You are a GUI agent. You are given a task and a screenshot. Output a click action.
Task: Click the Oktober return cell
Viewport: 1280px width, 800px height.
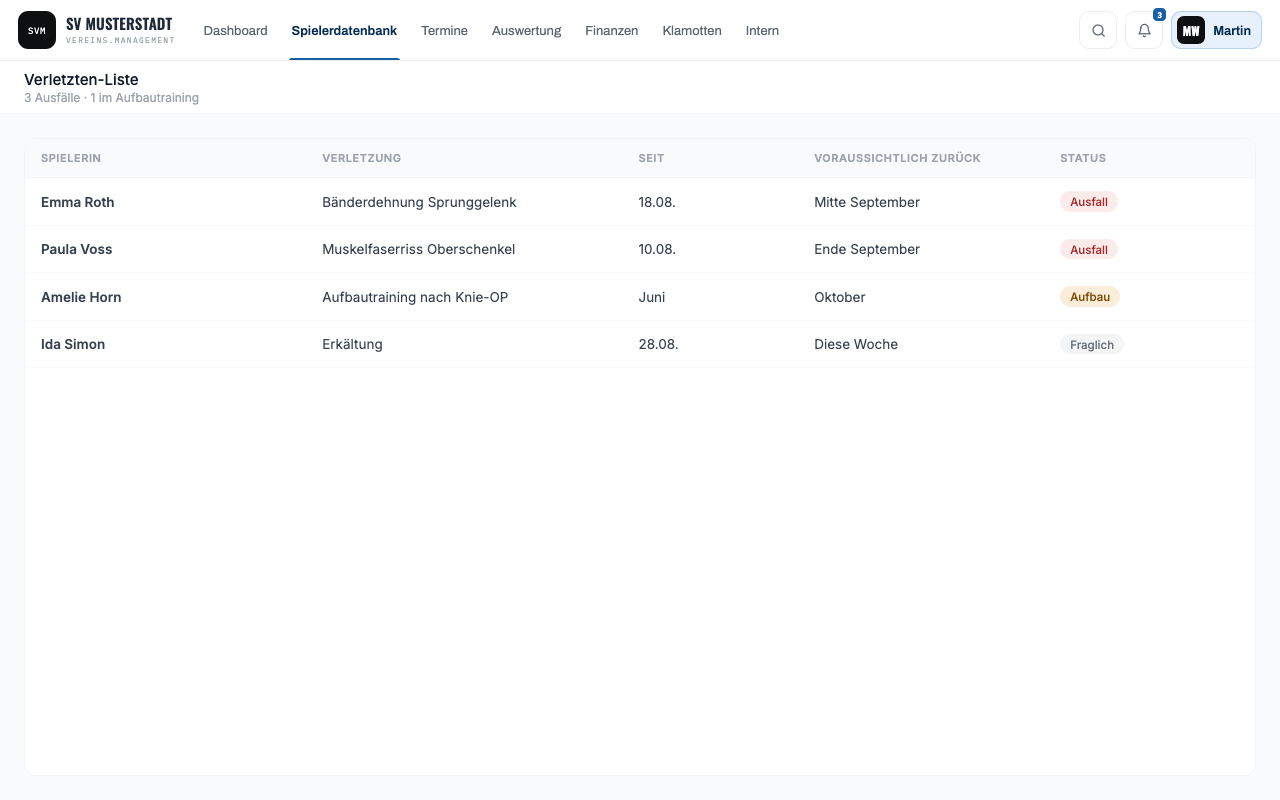pyautogui.click(x=840, y=297)
